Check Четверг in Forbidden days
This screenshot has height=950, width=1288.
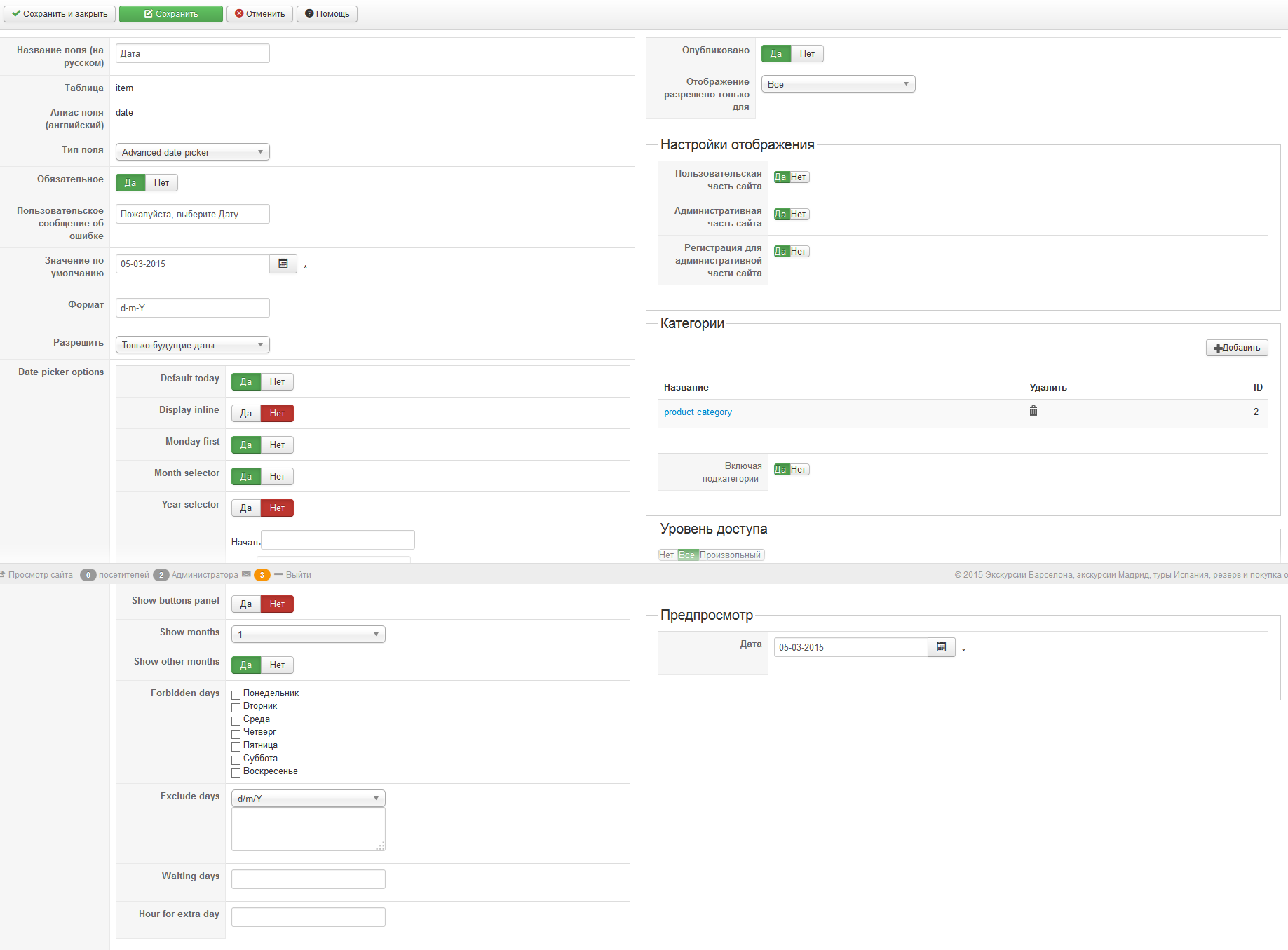pyautogui.click(x=236, y=733)
